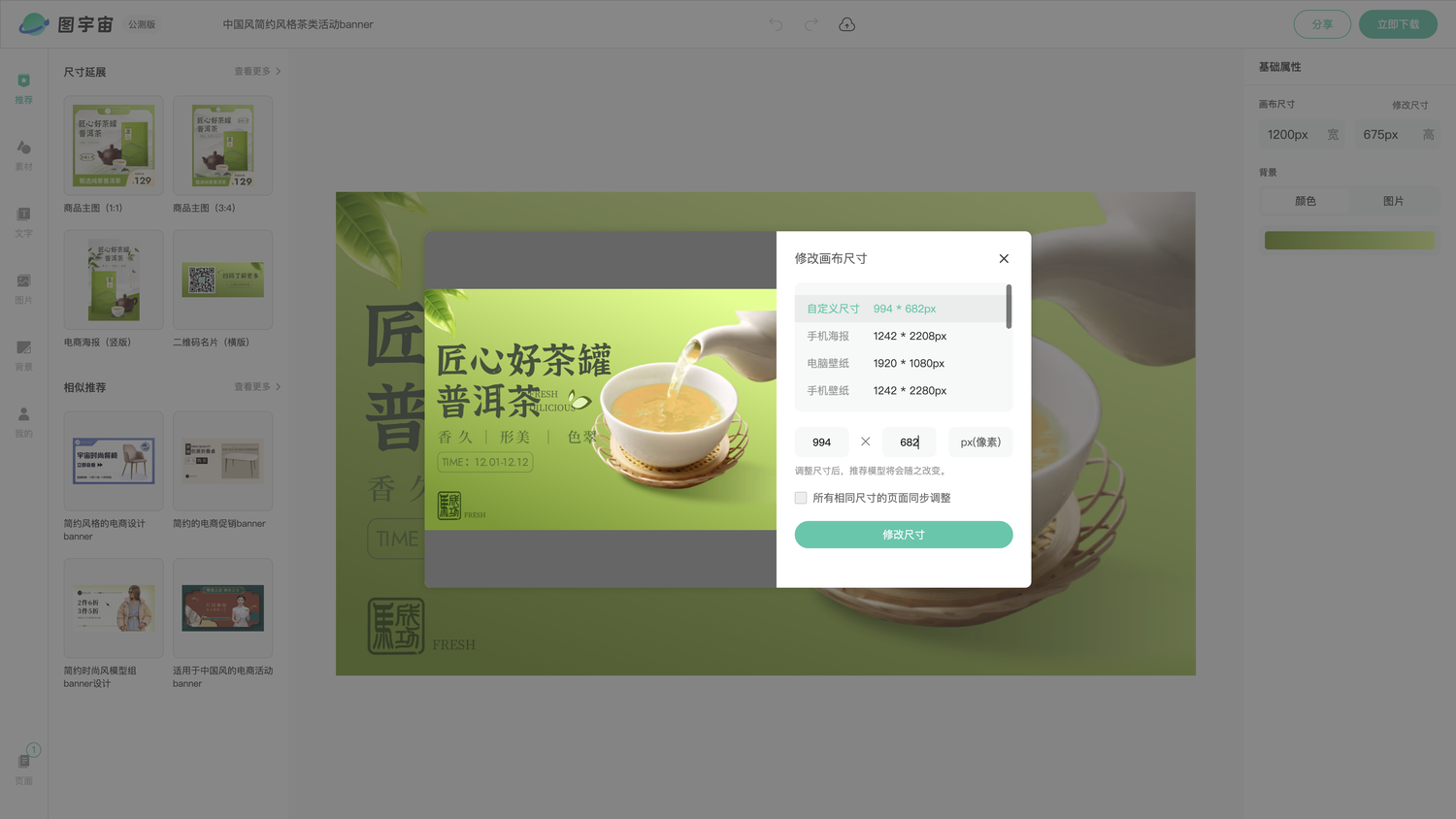Select 电商海报（竖版）thumbnail
Image resolution: width=1456 pixels, height=819 pixels.
click(x=114, y=279)
